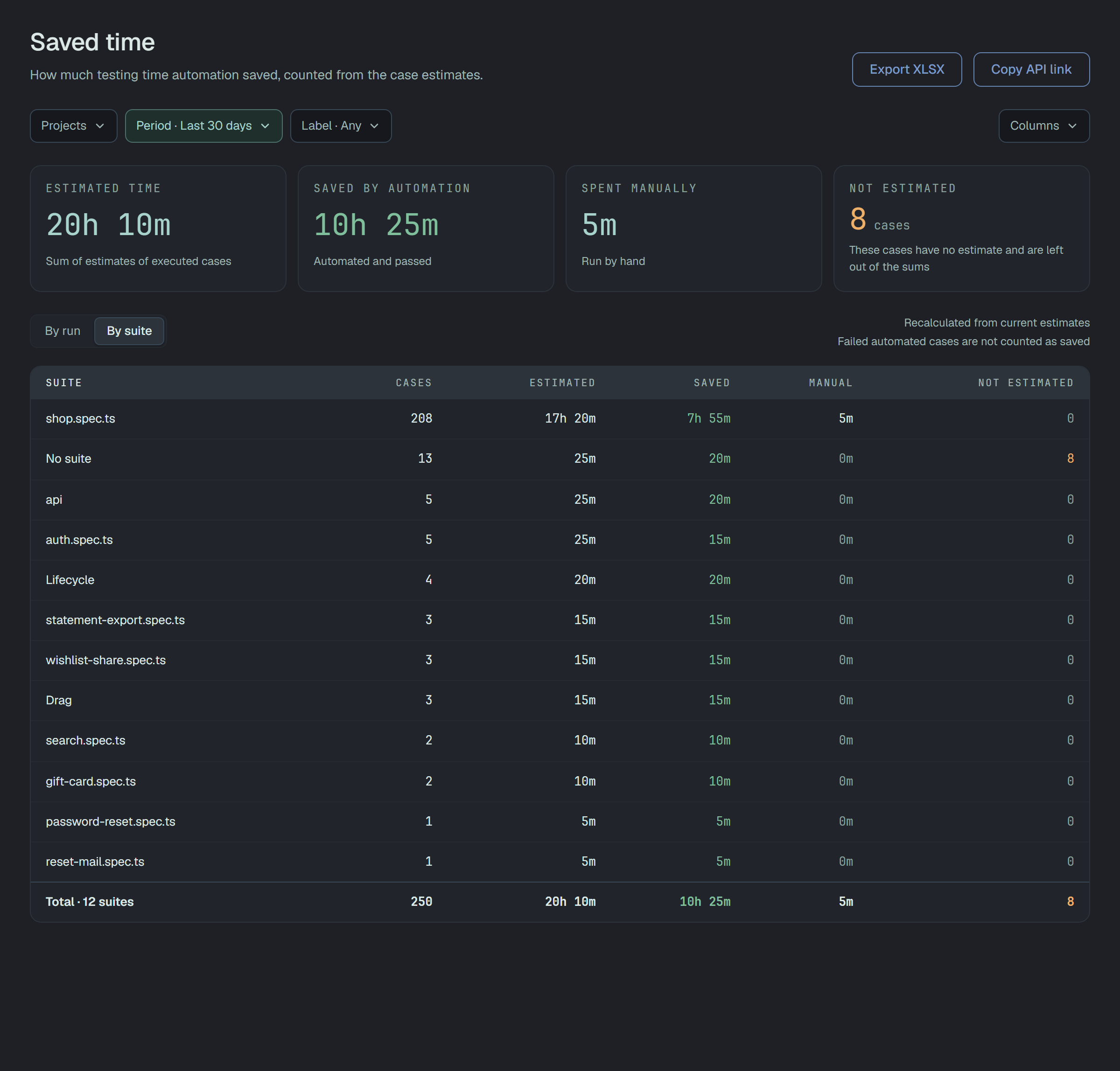Viewport: 1120px width, 1071px height.
Task: Click the 7h 55m saved value
Action: pyautogui.click(x=709, y=418)
